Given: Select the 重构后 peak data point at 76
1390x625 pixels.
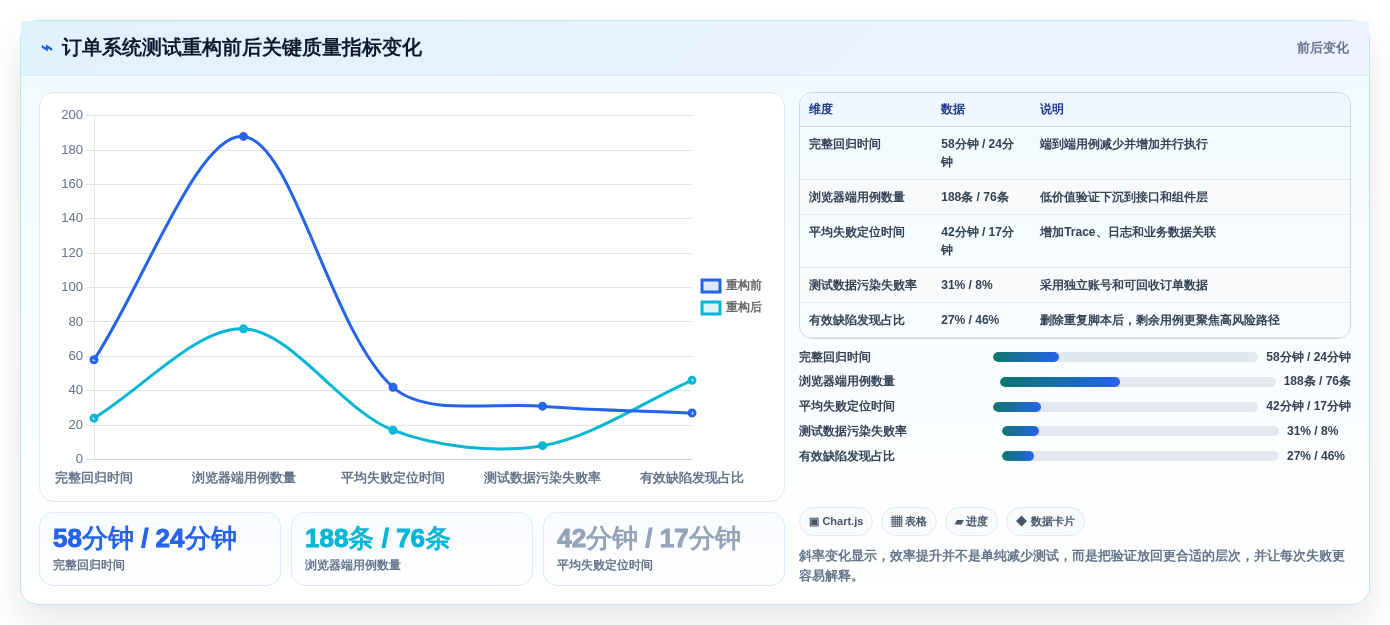Looking at the screenshot, I should click(243, 329).
